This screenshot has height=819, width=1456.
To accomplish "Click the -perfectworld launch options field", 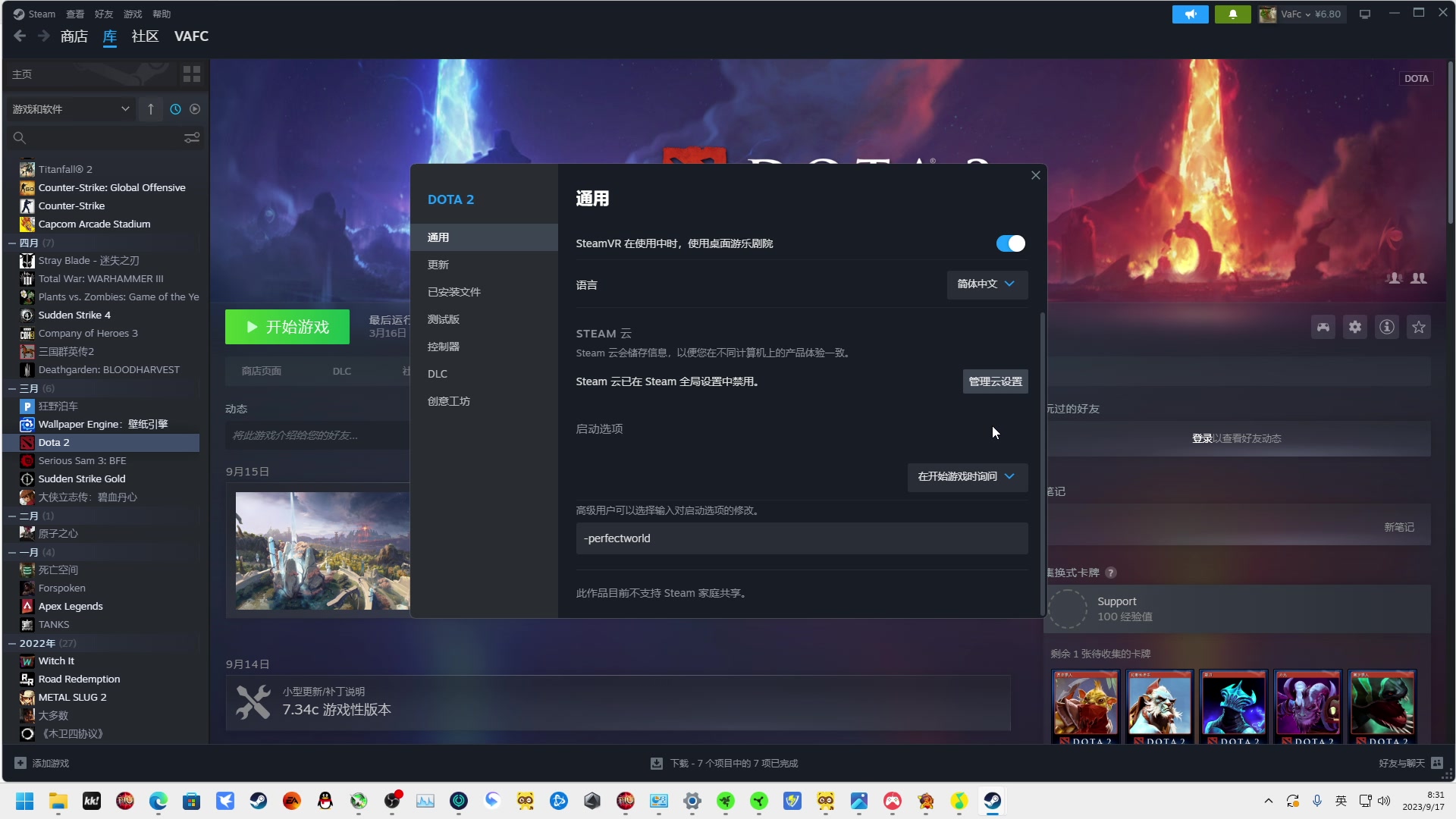I will point(801,538).
